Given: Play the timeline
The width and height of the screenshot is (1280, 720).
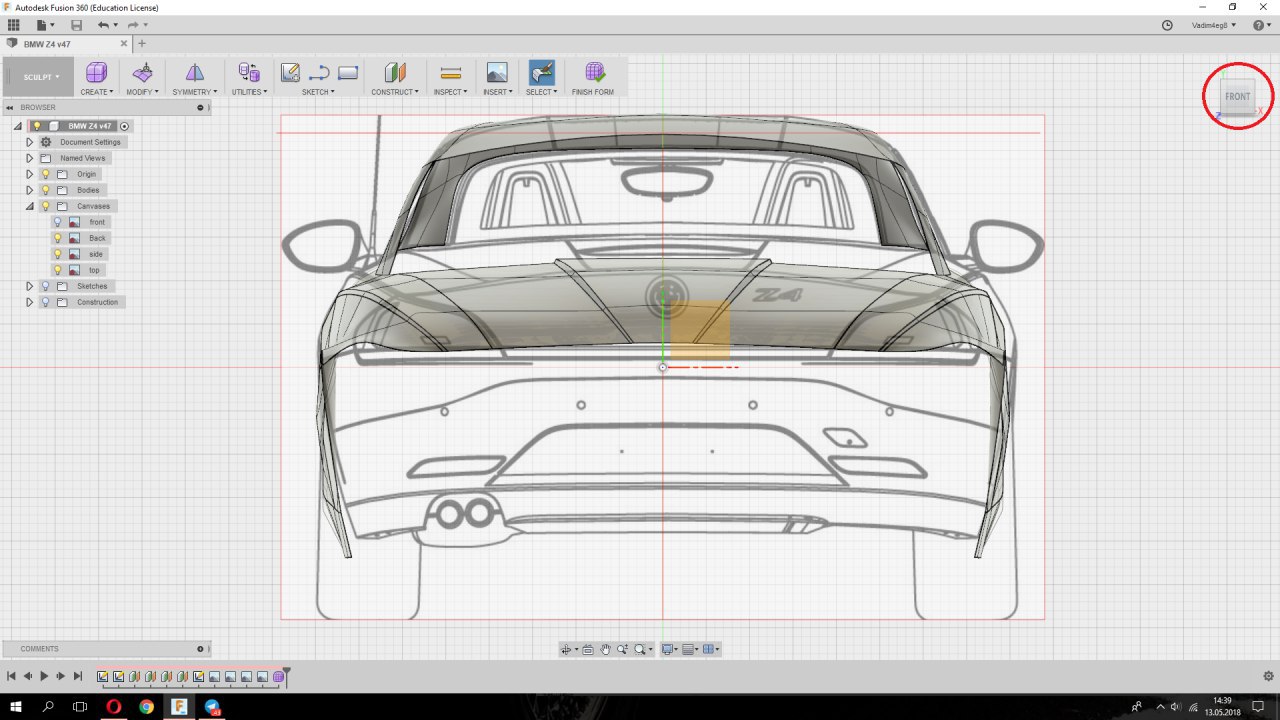Looking at the screenshot, I should click(44, 677).
